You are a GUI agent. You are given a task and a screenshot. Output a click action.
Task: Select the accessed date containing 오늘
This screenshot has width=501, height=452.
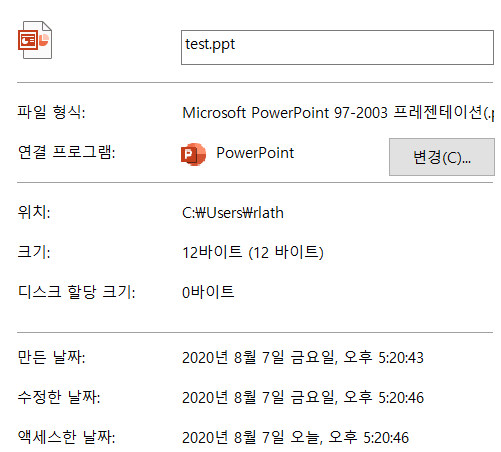(295, 437)
